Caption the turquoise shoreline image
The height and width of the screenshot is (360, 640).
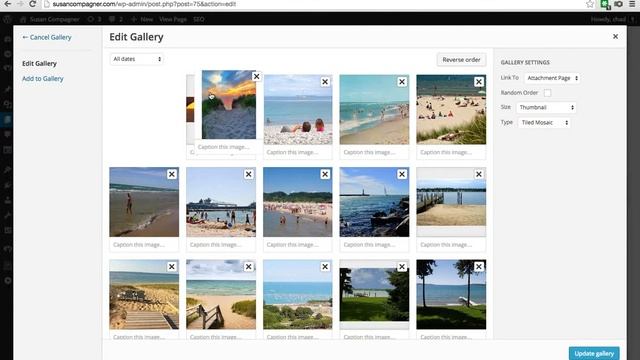(374, 152)
